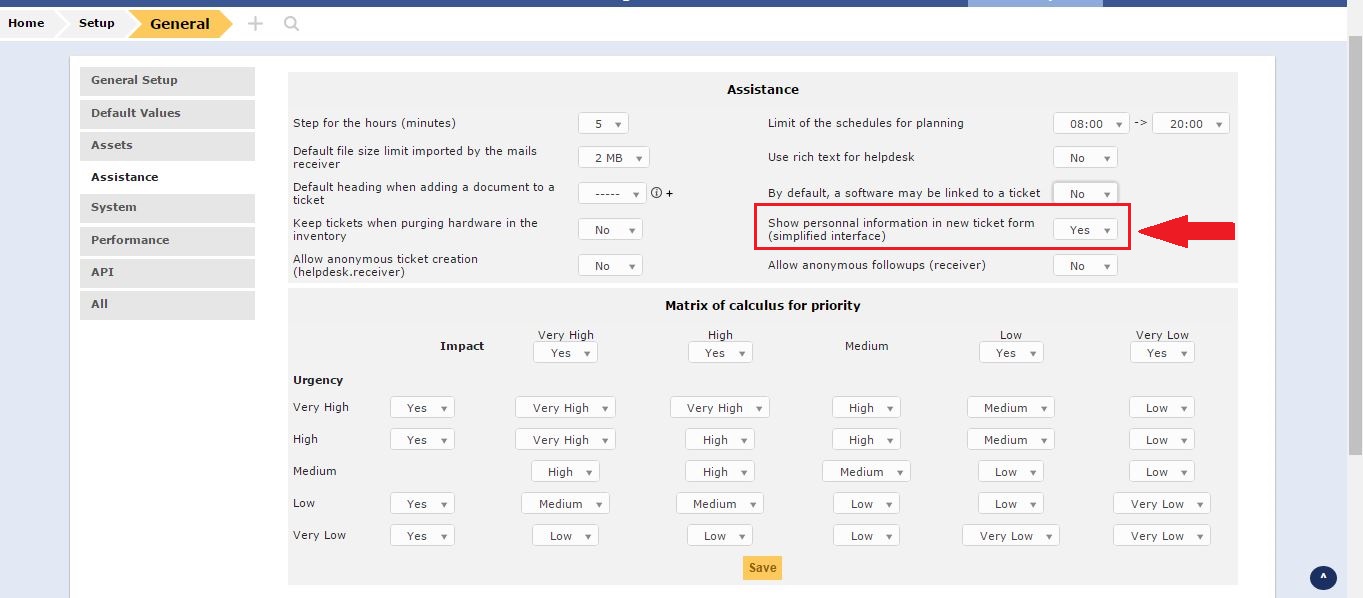The image size is (1363, 598).
Task: Click the info icon beside default heading dropdown
Action: [x=657, y=193]
